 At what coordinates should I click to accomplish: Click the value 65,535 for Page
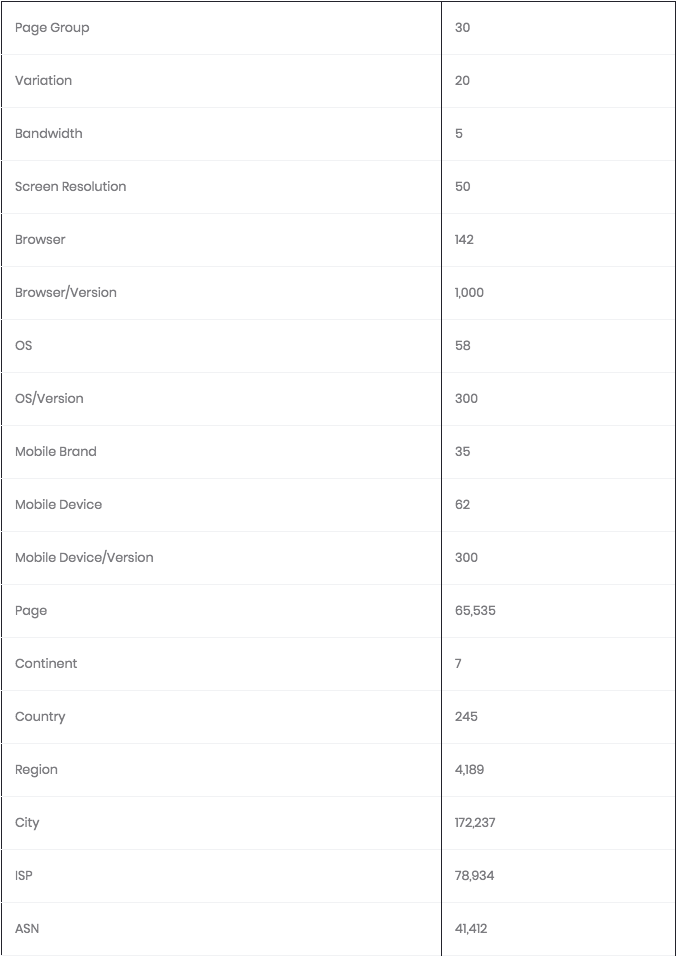[475, 611]
